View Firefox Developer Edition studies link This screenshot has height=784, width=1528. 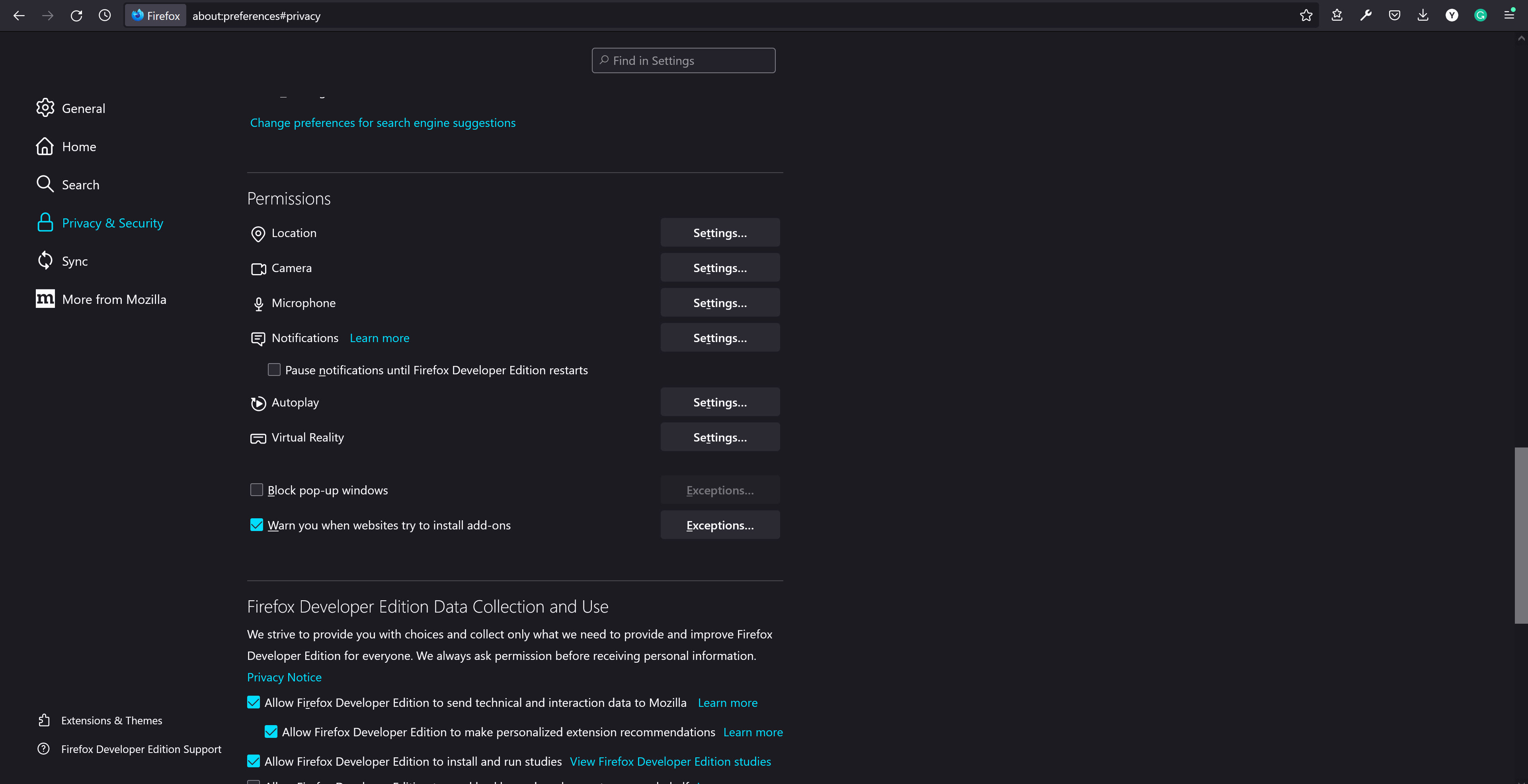(x=670, y=761)
